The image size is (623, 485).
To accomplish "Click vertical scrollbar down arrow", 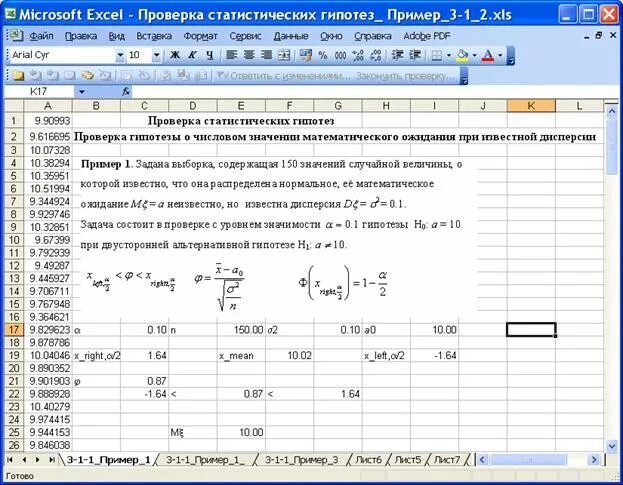I will pyautogui.click(x=611, y=446).
